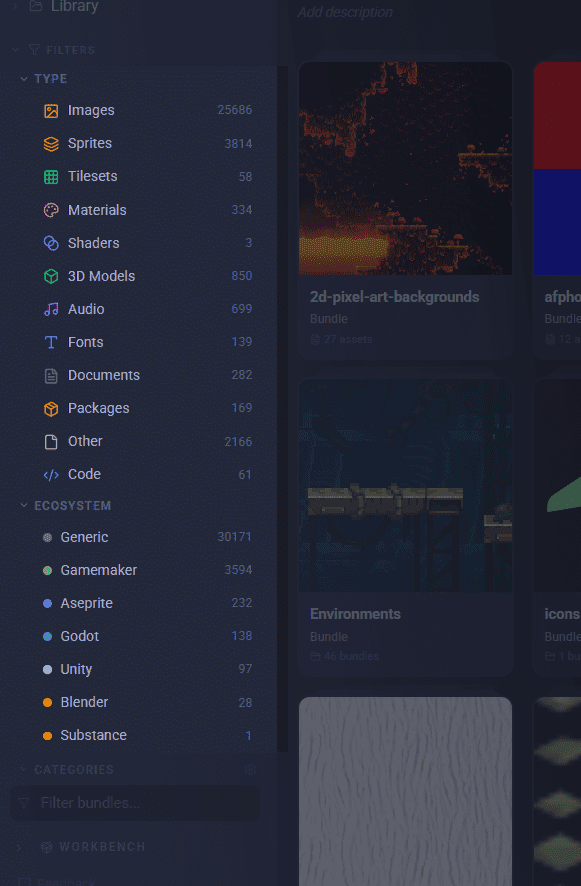Viewport: 581px width, 886px height.
Task: Click the 2d-pixel-art-backgrounds title
Action: tap(394, 297)
